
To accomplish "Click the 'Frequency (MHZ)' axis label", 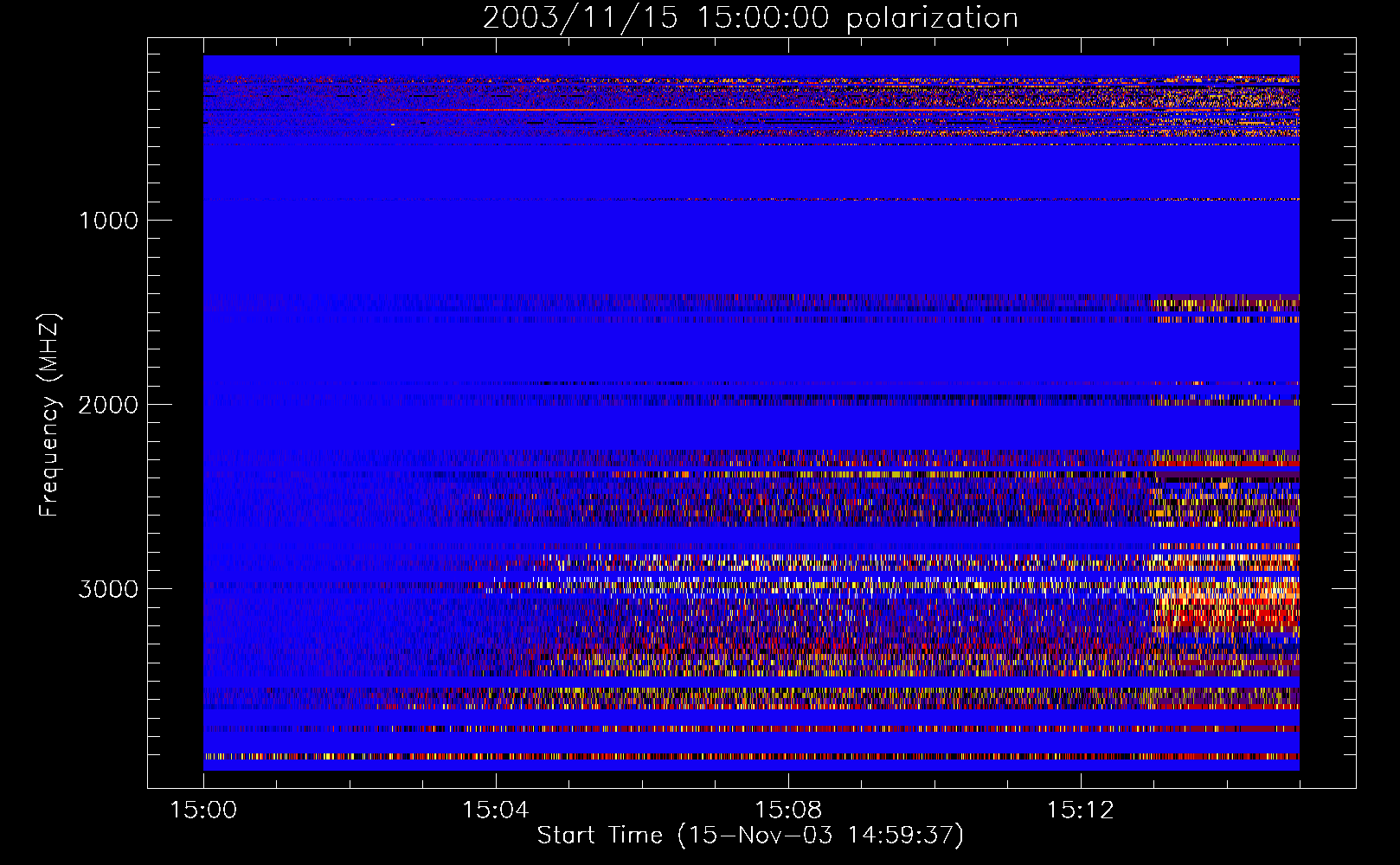I will click(x=49, y=415).
